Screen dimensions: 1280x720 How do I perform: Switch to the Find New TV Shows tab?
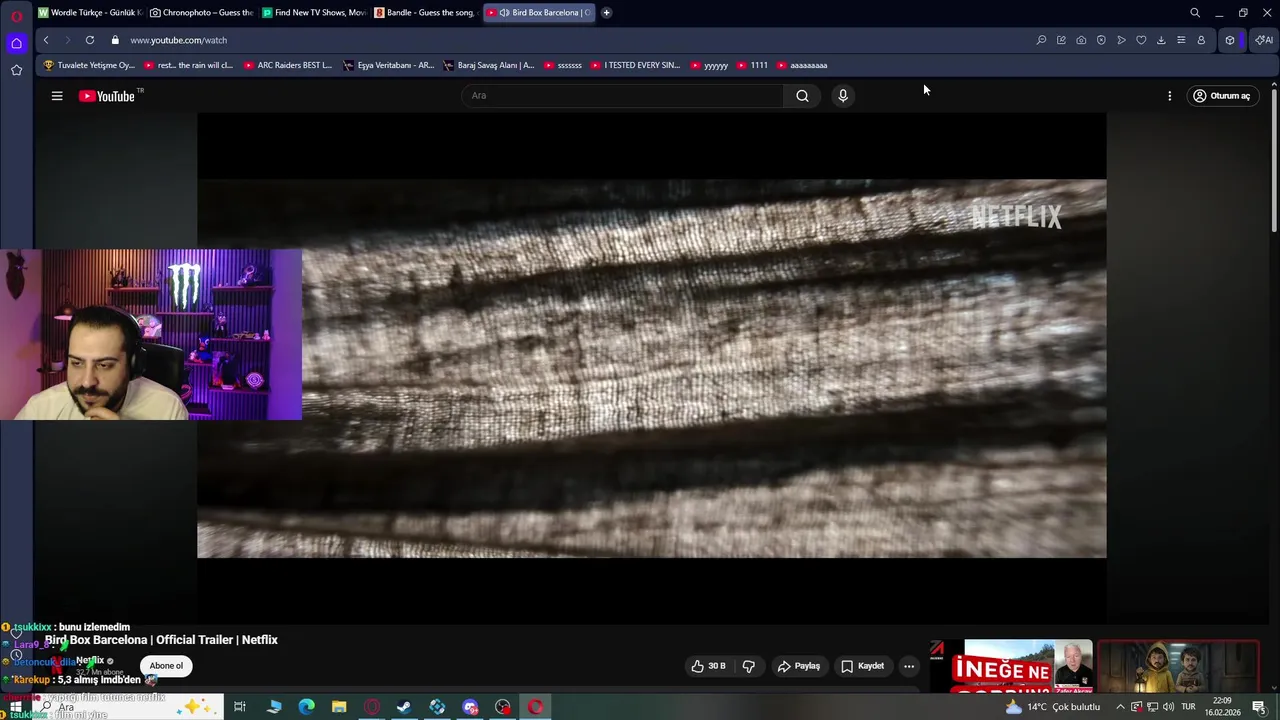click(314, 13)
